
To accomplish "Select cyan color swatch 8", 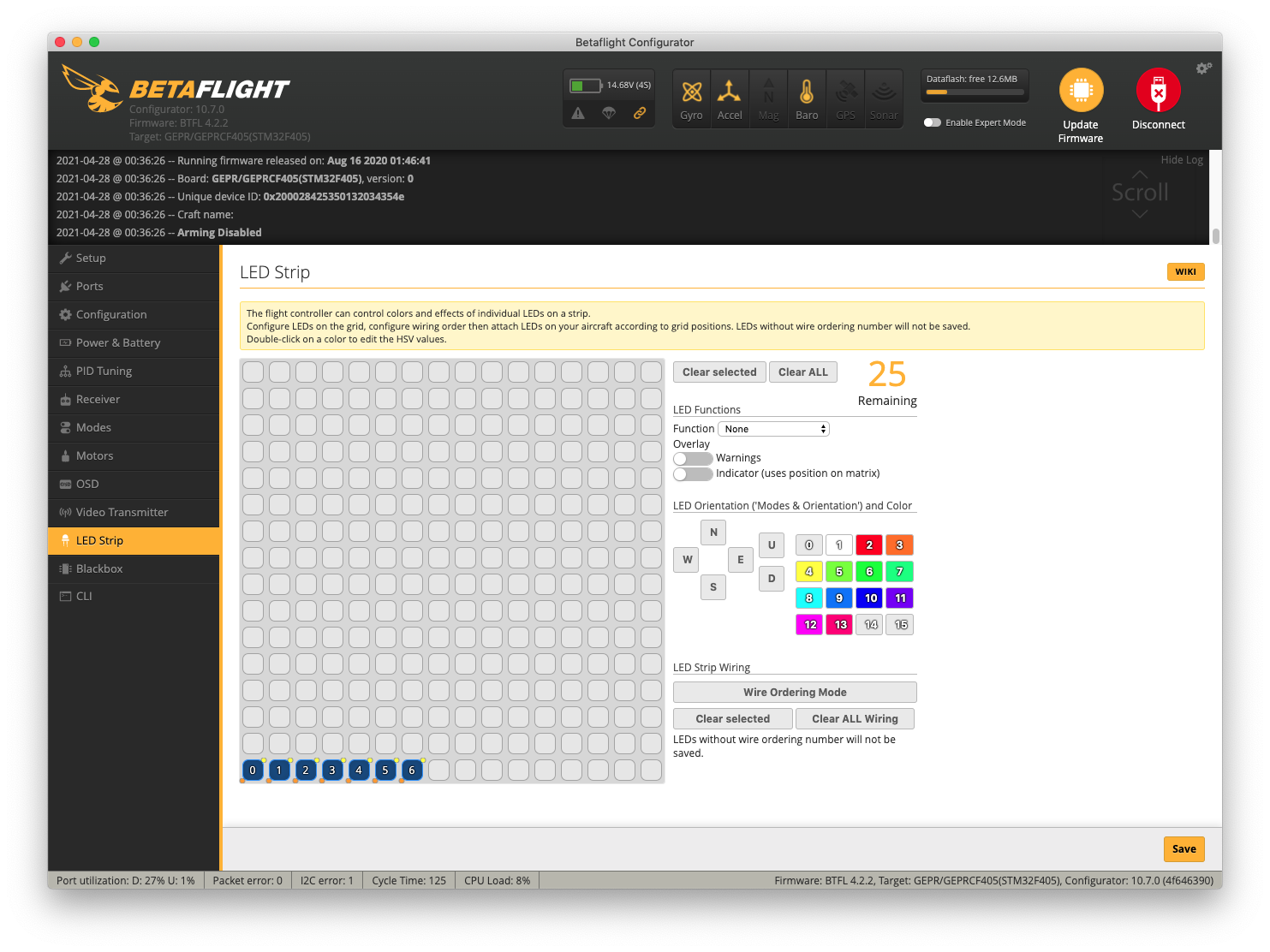I will pyautogui.click(x=809, y=598).
